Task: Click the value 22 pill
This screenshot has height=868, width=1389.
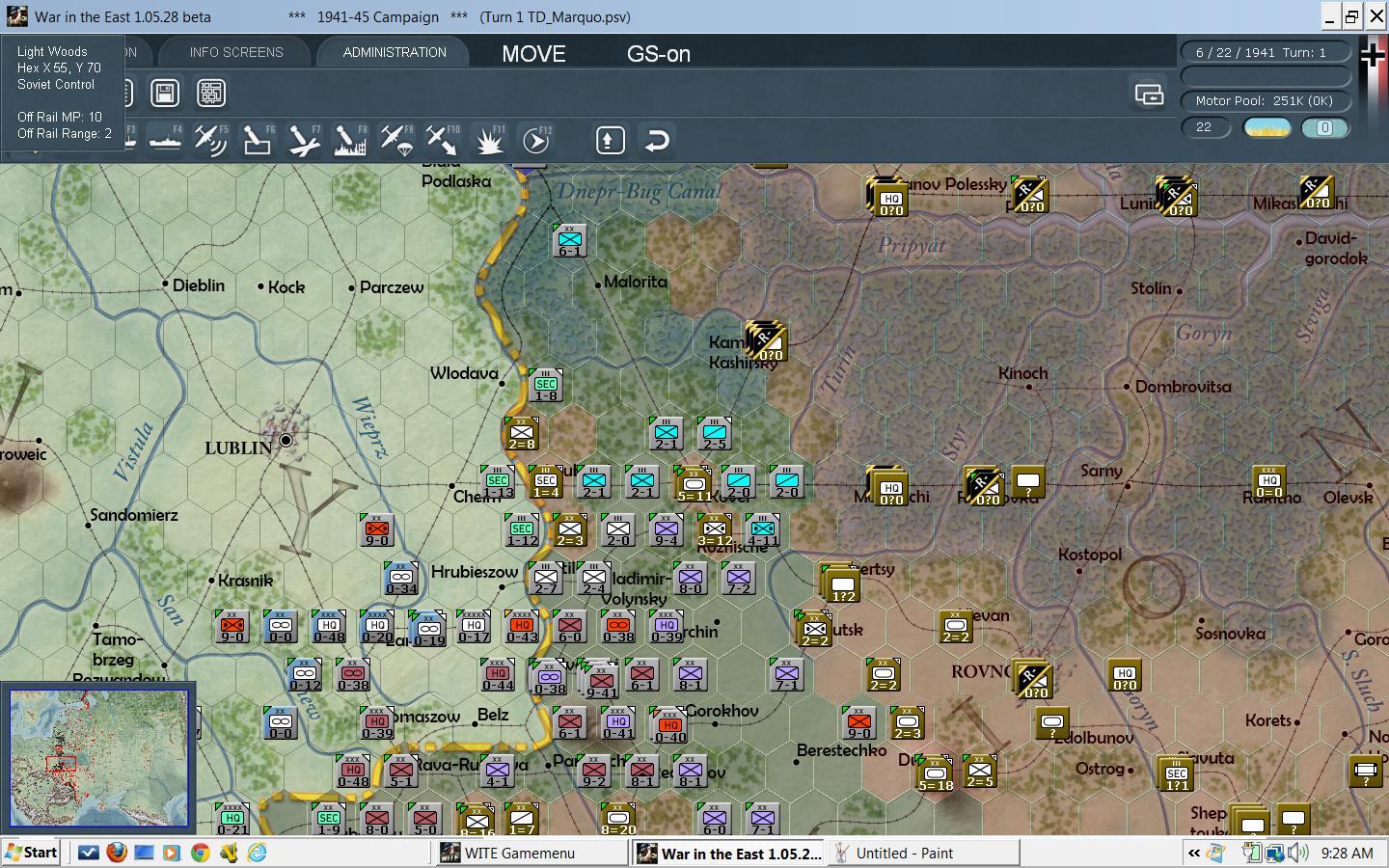Action: (x=1205, y=127)
